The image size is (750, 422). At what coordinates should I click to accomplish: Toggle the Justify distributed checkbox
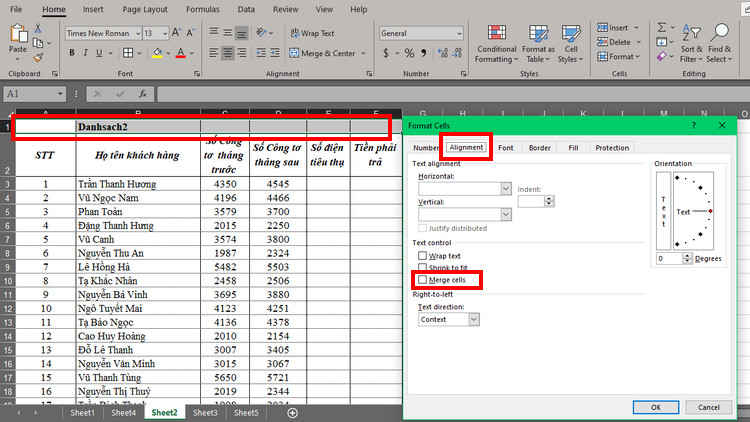point(422,228)
